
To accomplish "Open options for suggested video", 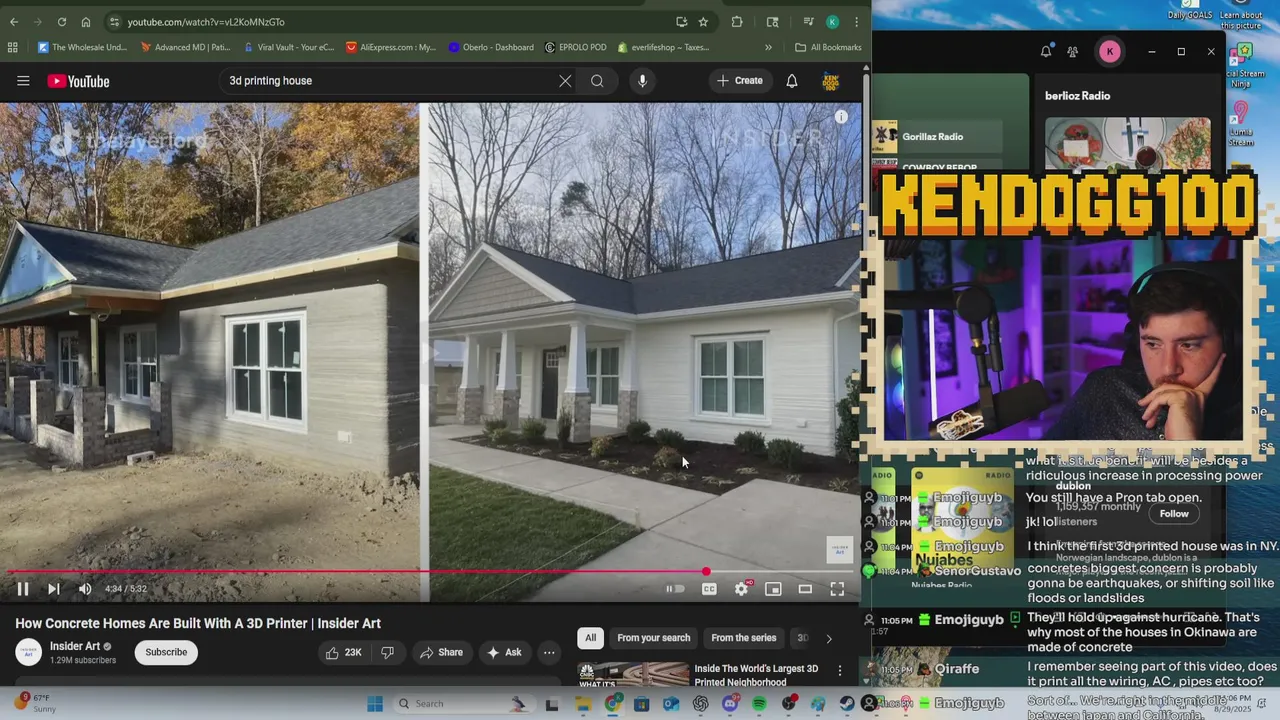I will tap(840, 670).
